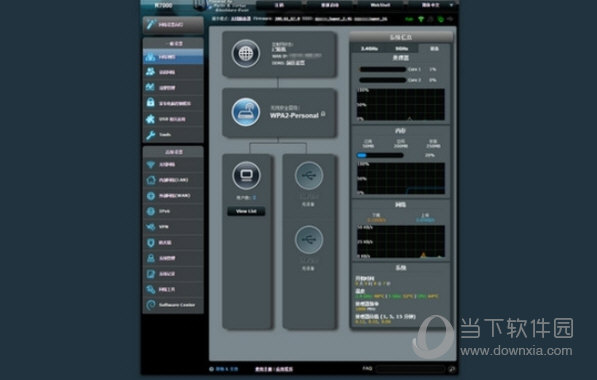Click the reboot button in top bar
The image size is (597, 380).
coord(330,5)
